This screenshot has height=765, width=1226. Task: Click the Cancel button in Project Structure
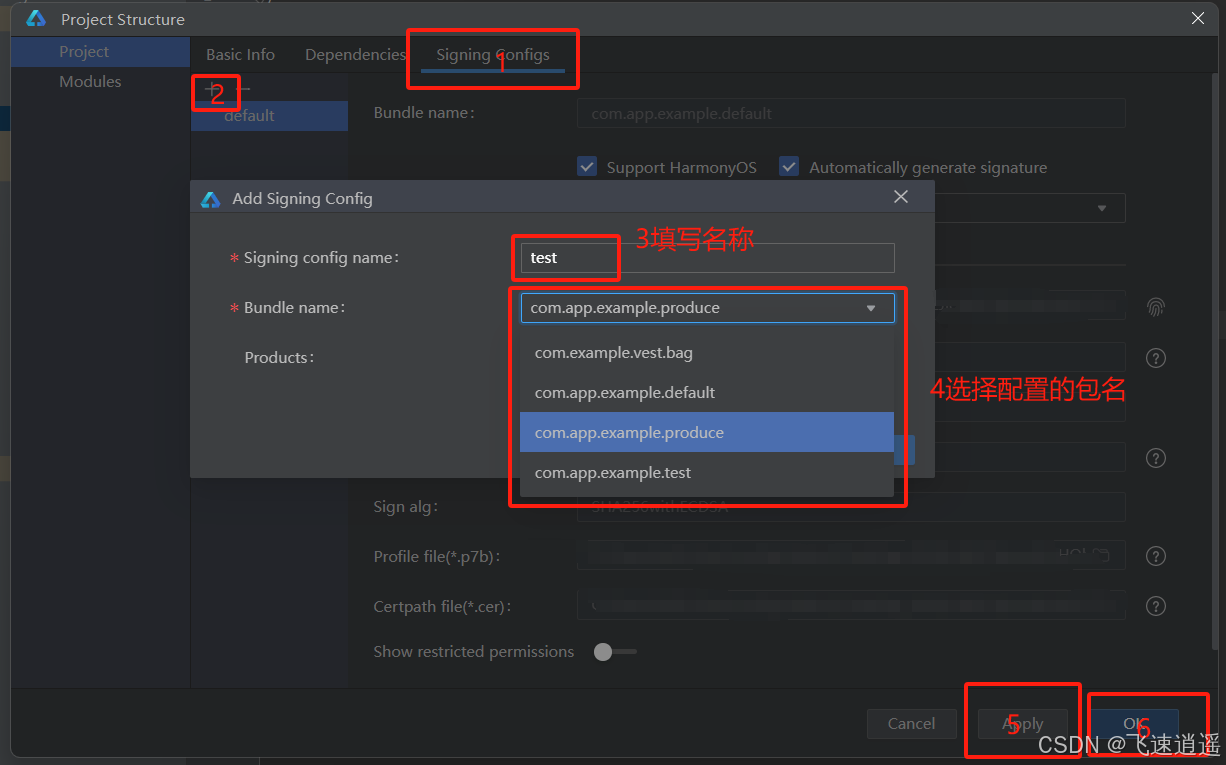(911, 723)
